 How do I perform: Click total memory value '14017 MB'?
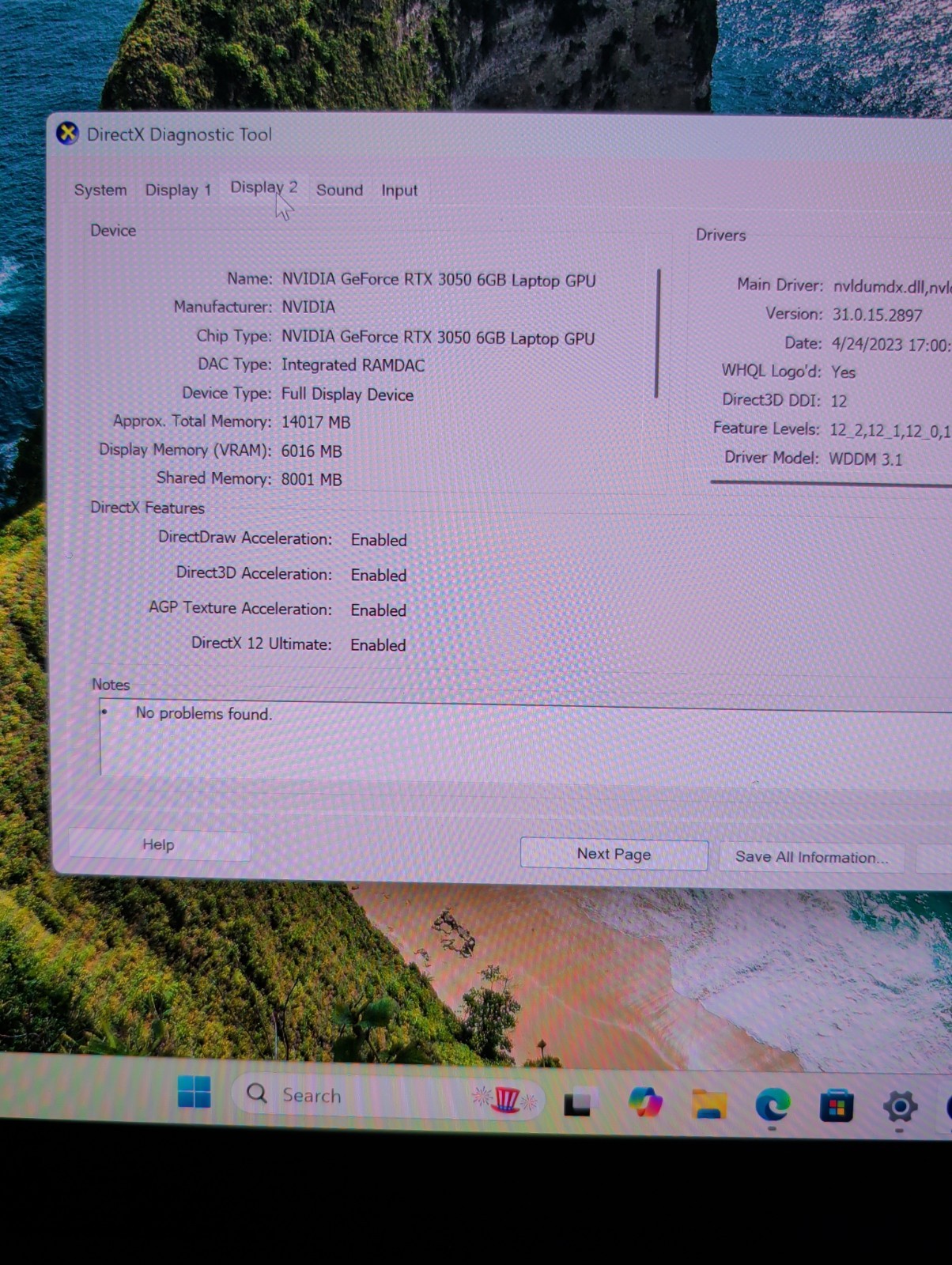tap(315, 422)
